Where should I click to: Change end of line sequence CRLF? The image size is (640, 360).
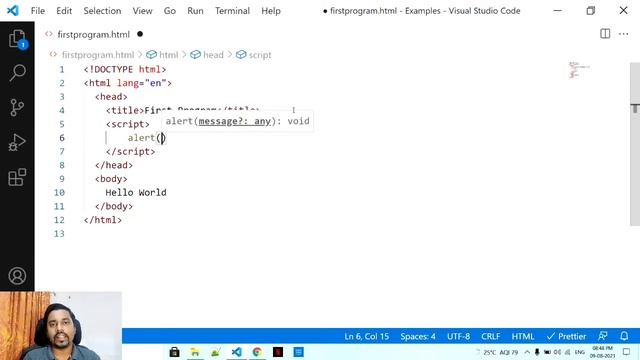tap(491, 336)
